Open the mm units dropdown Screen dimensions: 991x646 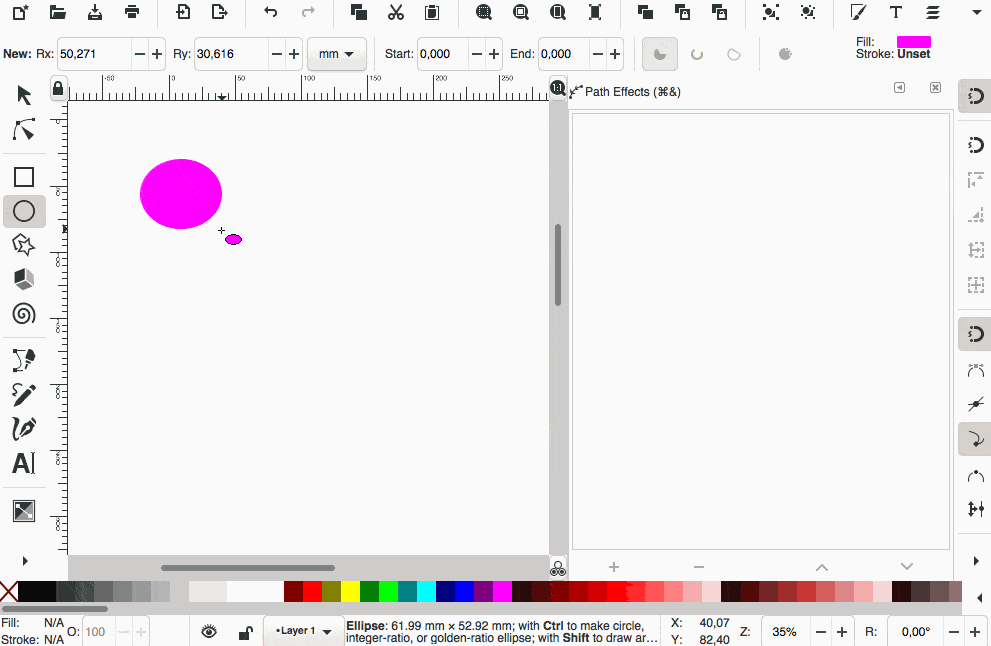(x=336, y=54)
